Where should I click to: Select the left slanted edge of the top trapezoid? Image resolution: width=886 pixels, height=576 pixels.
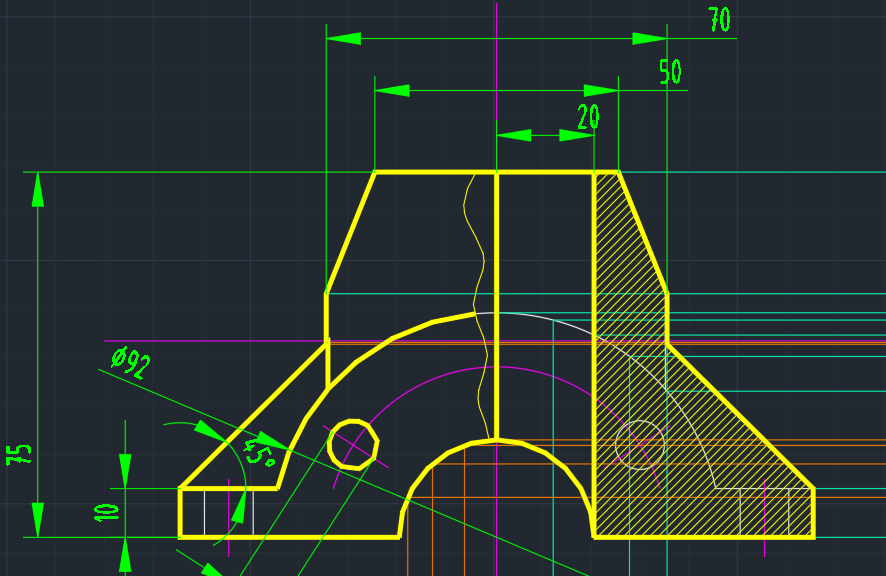351,232
